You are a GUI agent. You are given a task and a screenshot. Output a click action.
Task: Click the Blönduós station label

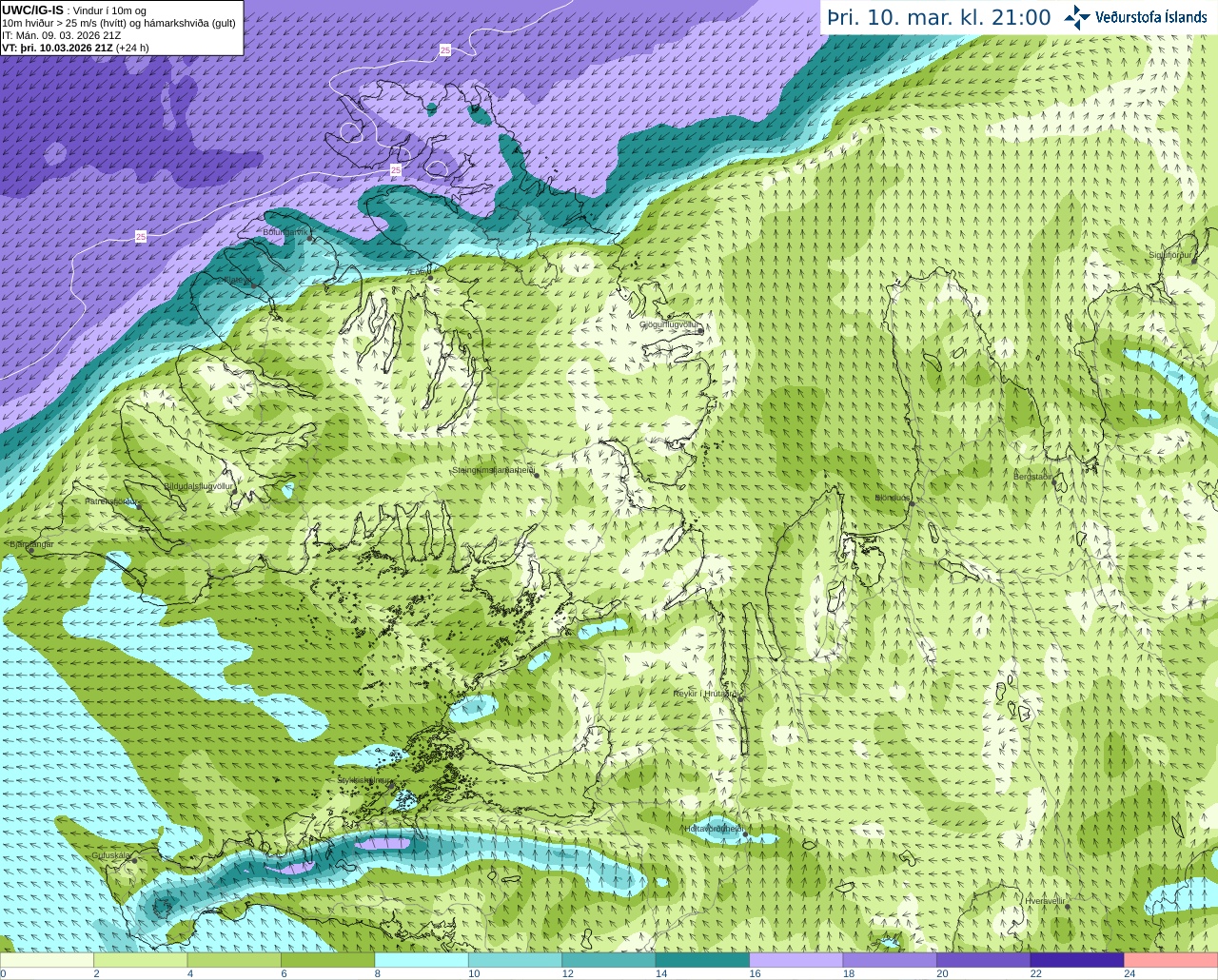coord(893,498)
